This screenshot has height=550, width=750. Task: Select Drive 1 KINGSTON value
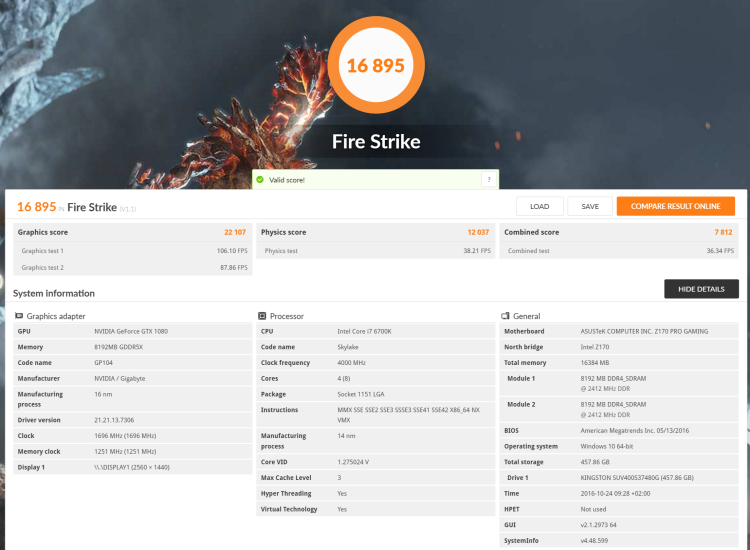(637, 478)
